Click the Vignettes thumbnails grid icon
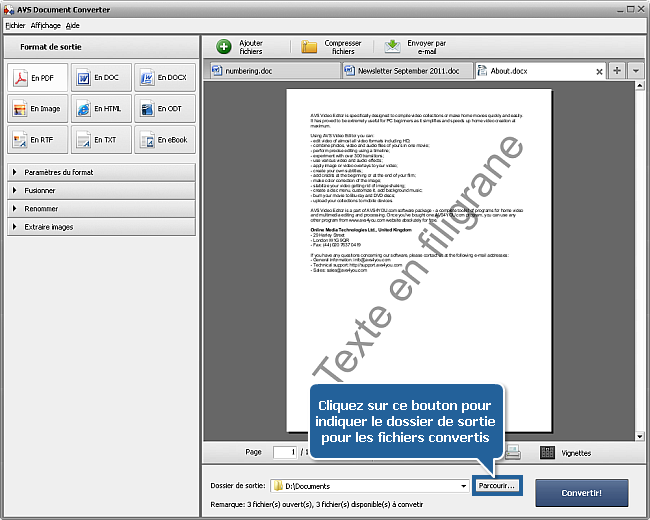 click(x=547, y=452)
